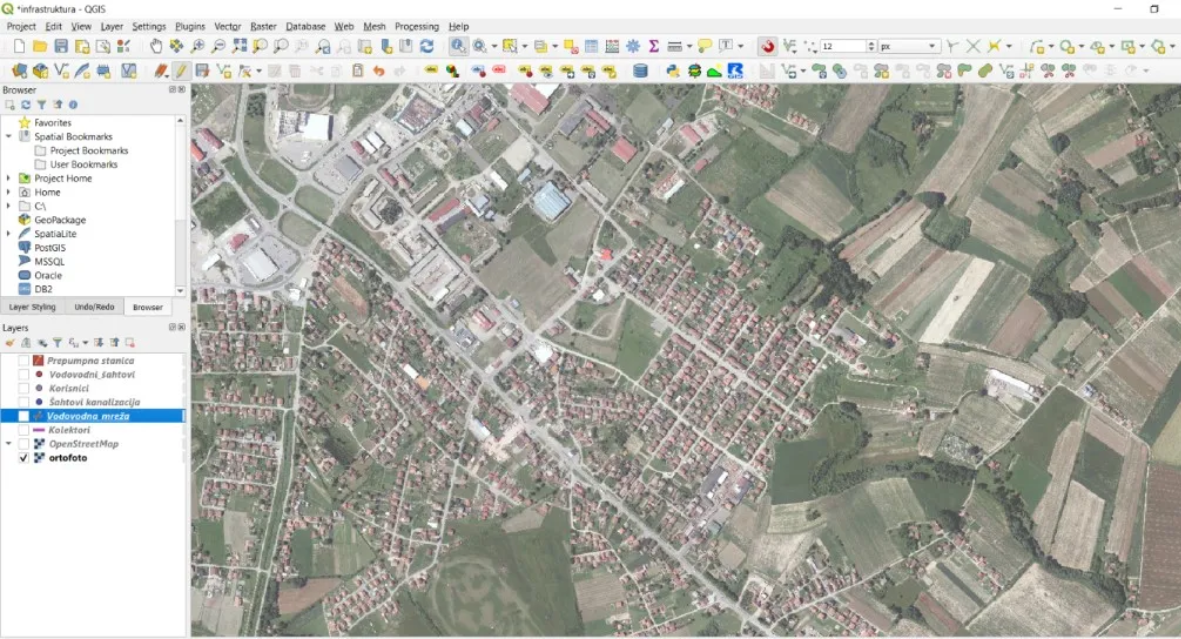
Task: Click the Identify Features tool
Action: [458, 46]
